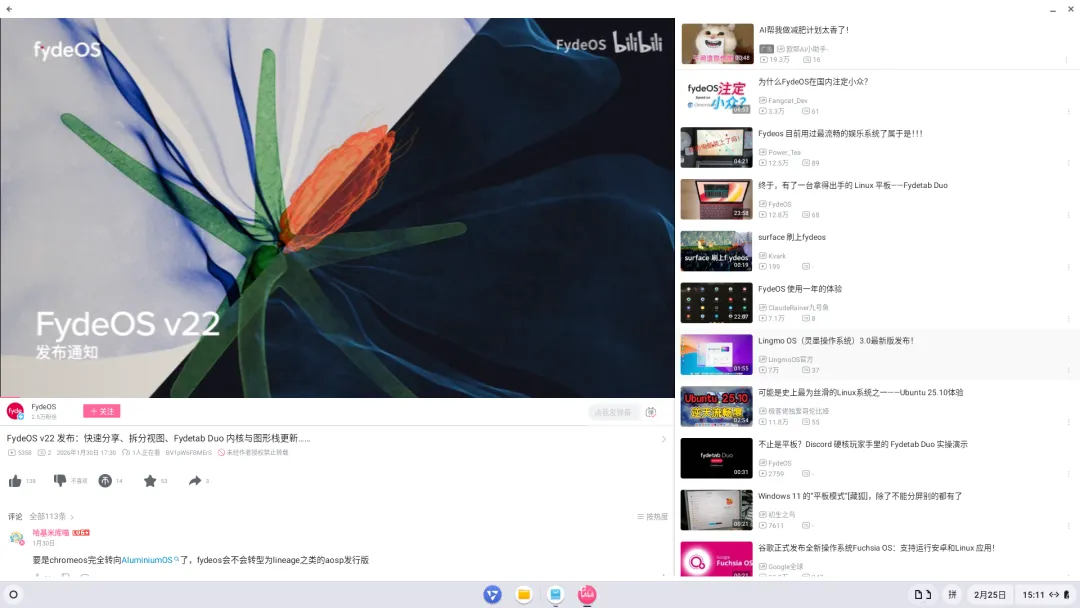The image size is (1080, 608).
Task: Change comment sorting via 按热度
Action: [652, 516]
